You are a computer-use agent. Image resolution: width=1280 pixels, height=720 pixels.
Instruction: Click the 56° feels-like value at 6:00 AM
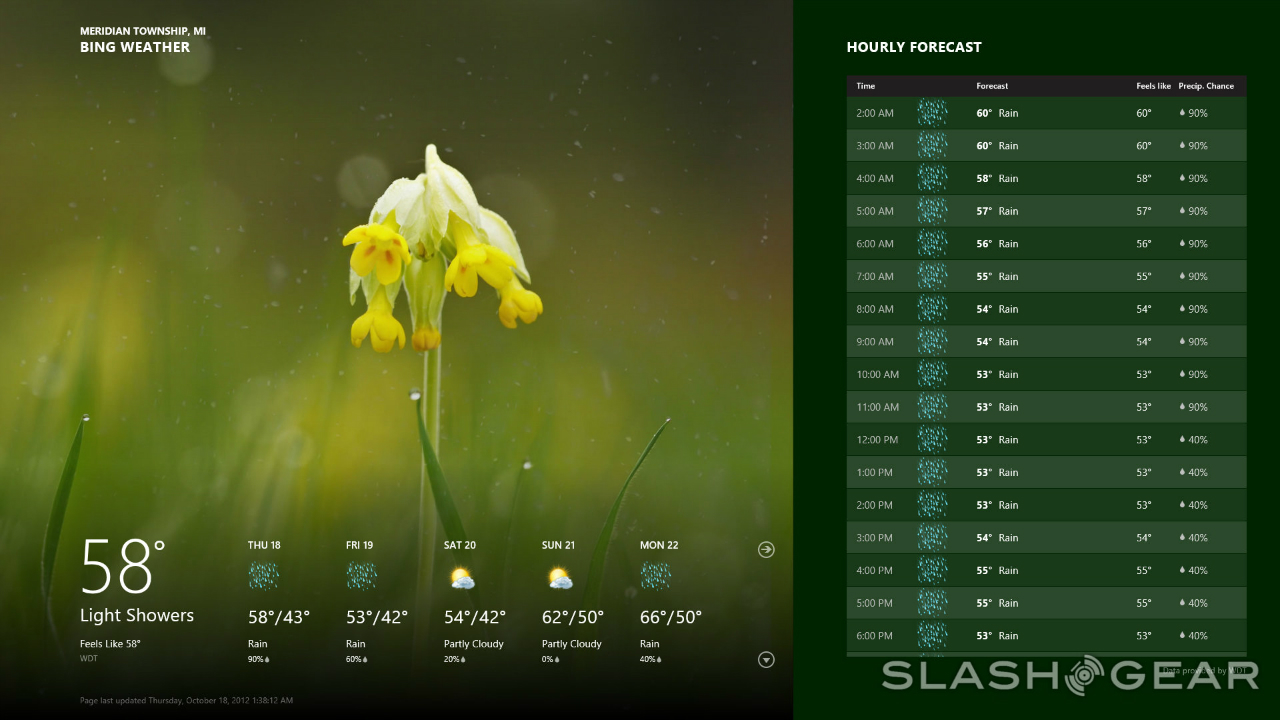click(x=1144, y=244)
